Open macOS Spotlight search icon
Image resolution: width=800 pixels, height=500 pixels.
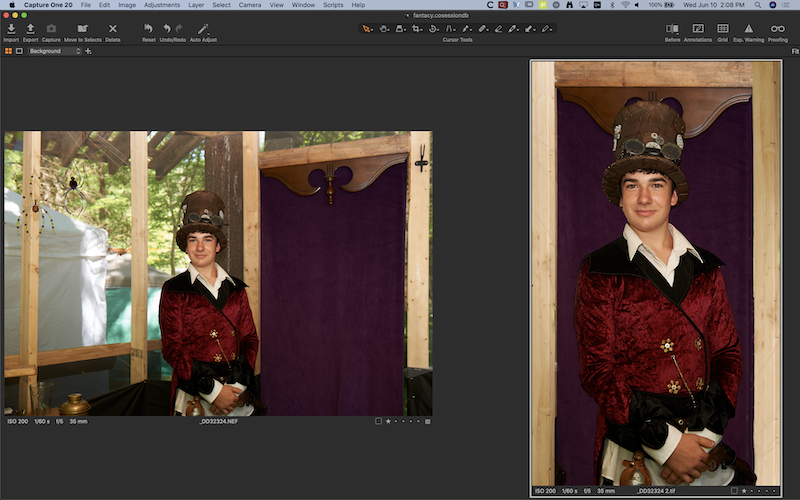(x=758, y=5)
